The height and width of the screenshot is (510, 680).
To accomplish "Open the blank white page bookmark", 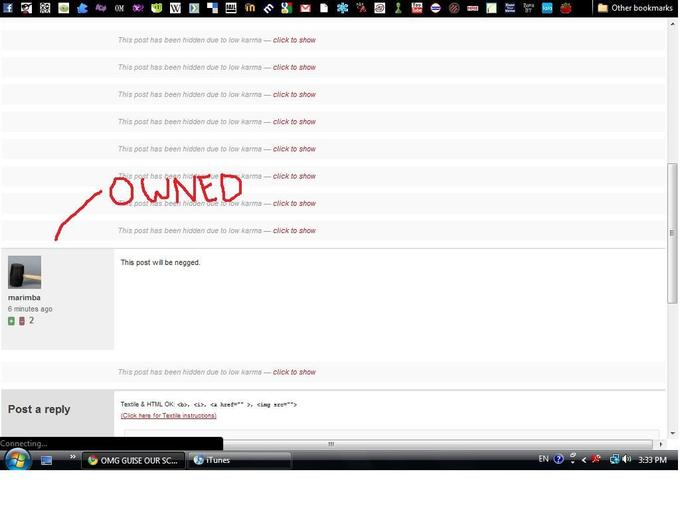I will pyautogui.click(x=324, y=8).
